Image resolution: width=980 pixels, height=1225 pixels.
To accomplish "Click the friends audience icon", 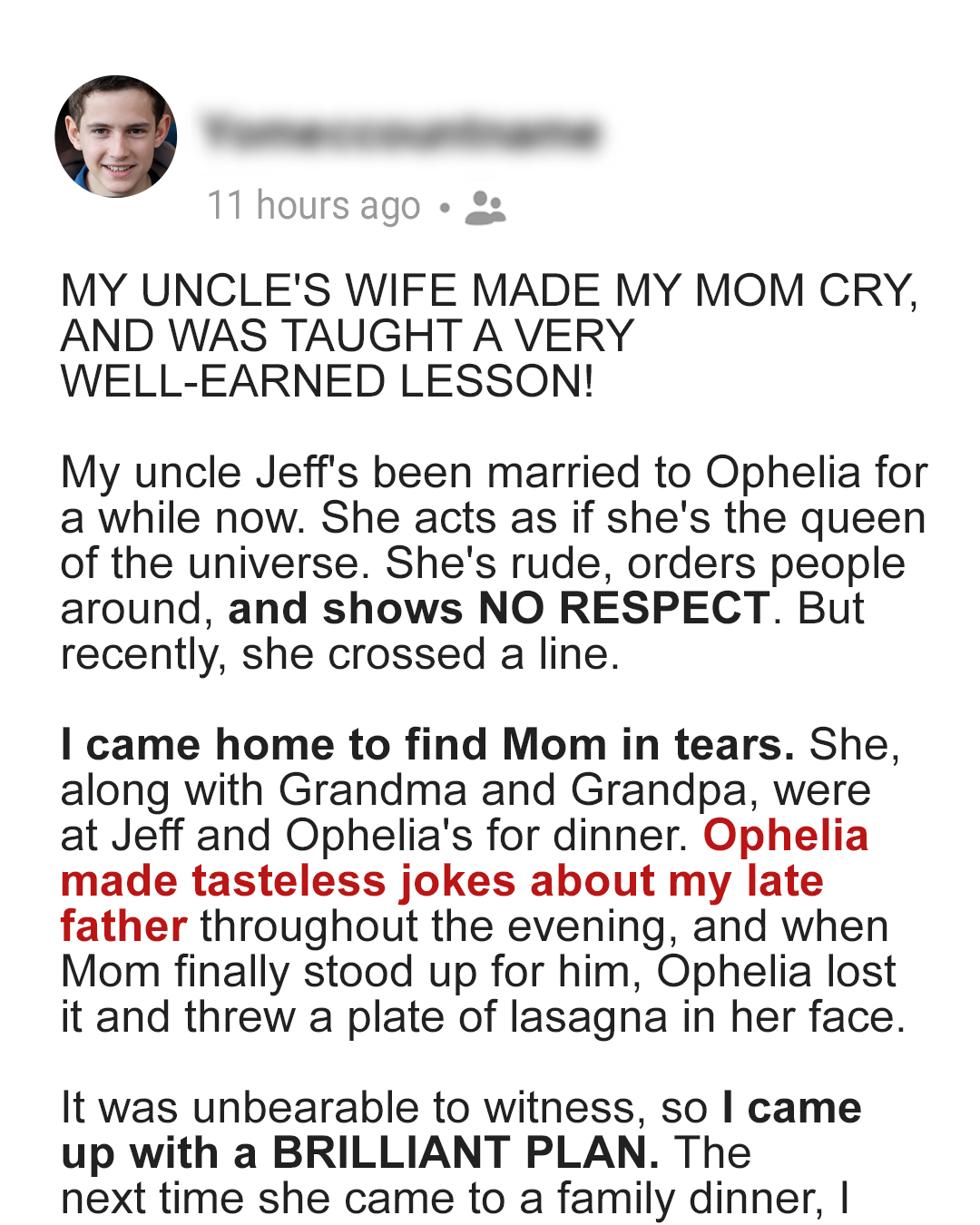I will 485,208.
